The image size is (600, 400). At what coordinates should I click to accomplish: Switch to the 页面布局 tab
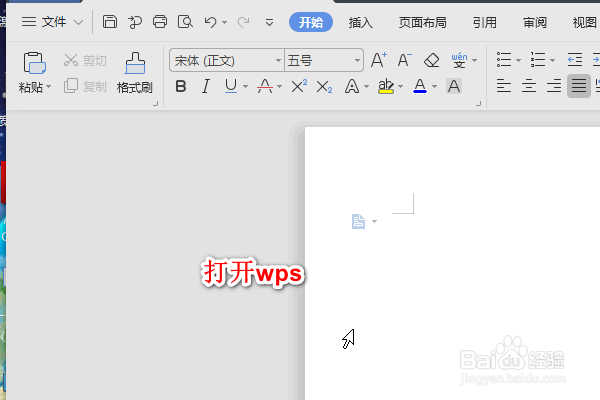tap(422, 23)
